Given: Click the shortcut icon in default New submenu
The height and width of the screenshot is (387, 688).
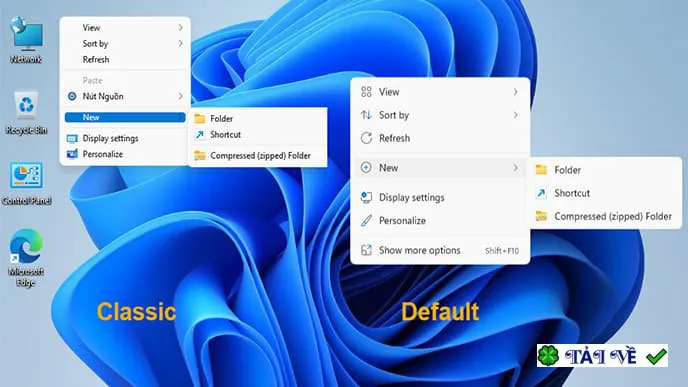Looking at the screenshot, I should 541,193.
